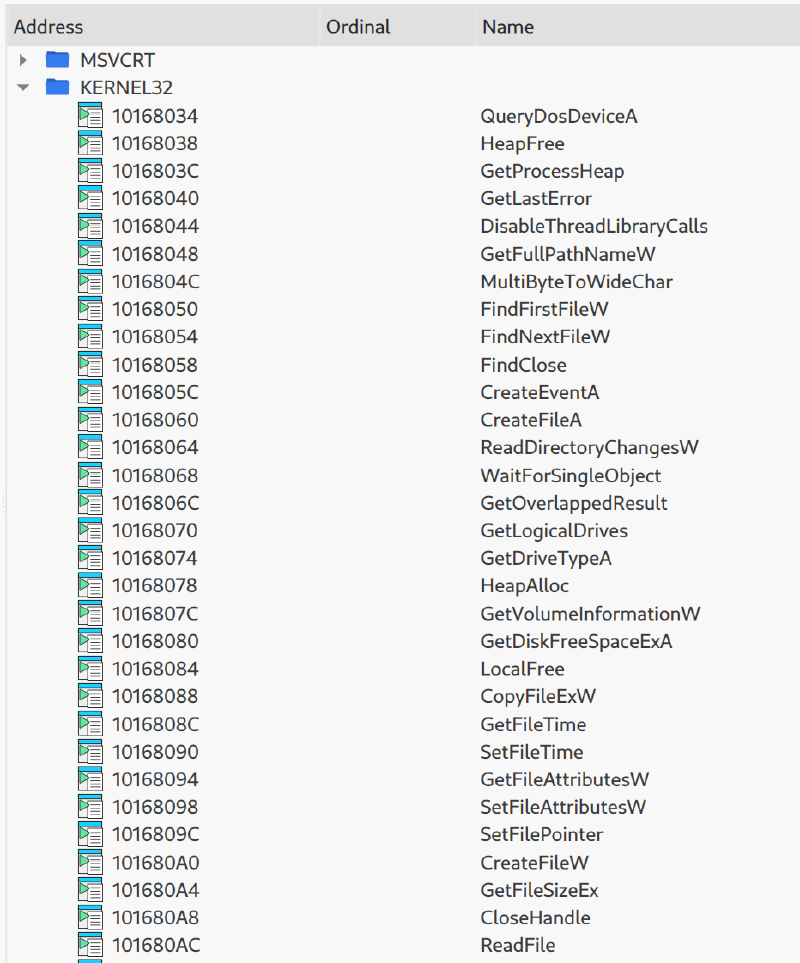Image resolution: width=800 pixels, height=963 pixels.
Task: Click the import icon for address 10168064
Action: [90, 447]
